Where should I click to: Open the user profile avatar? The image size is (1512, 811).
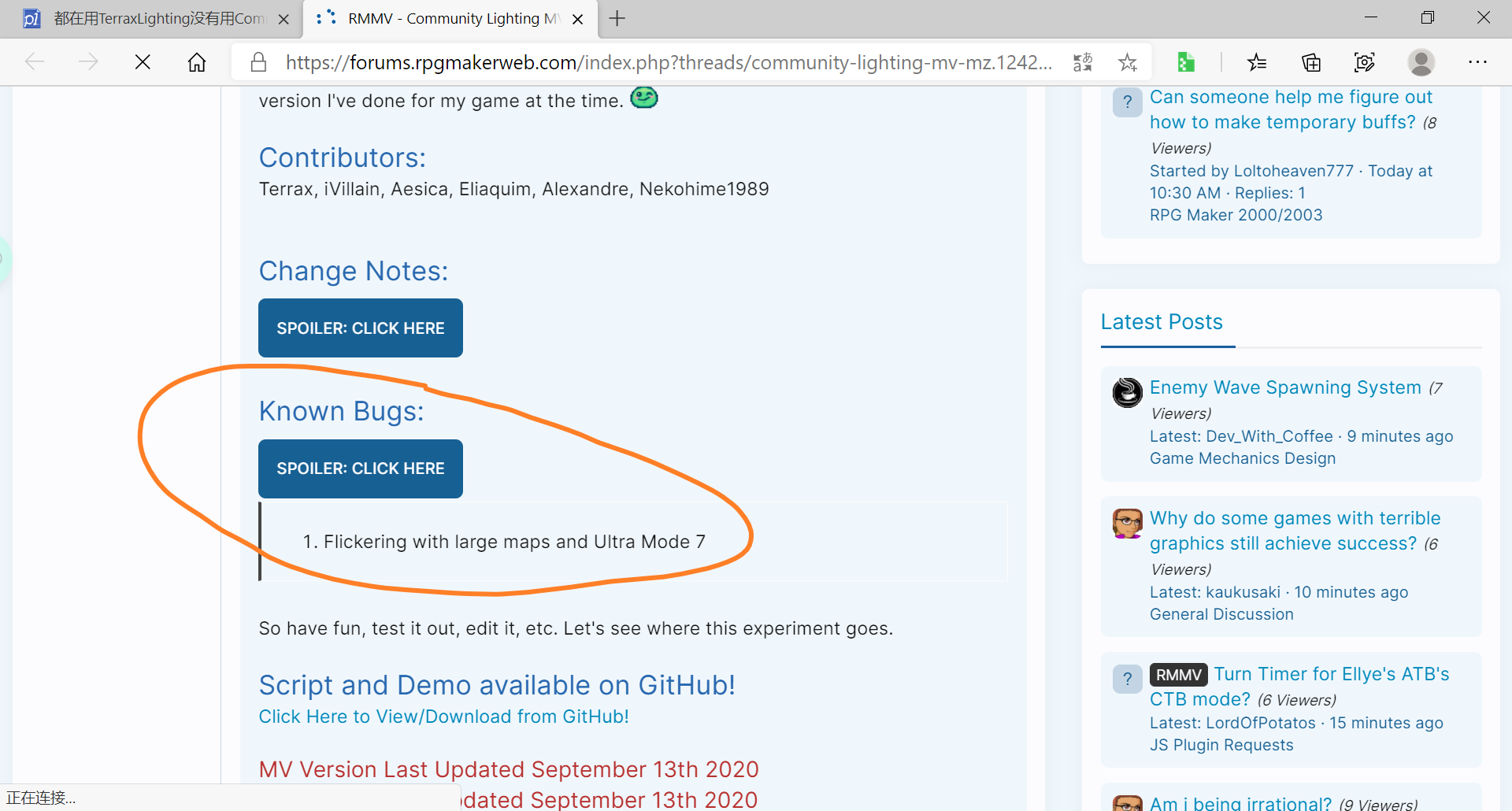point(1421,62)
